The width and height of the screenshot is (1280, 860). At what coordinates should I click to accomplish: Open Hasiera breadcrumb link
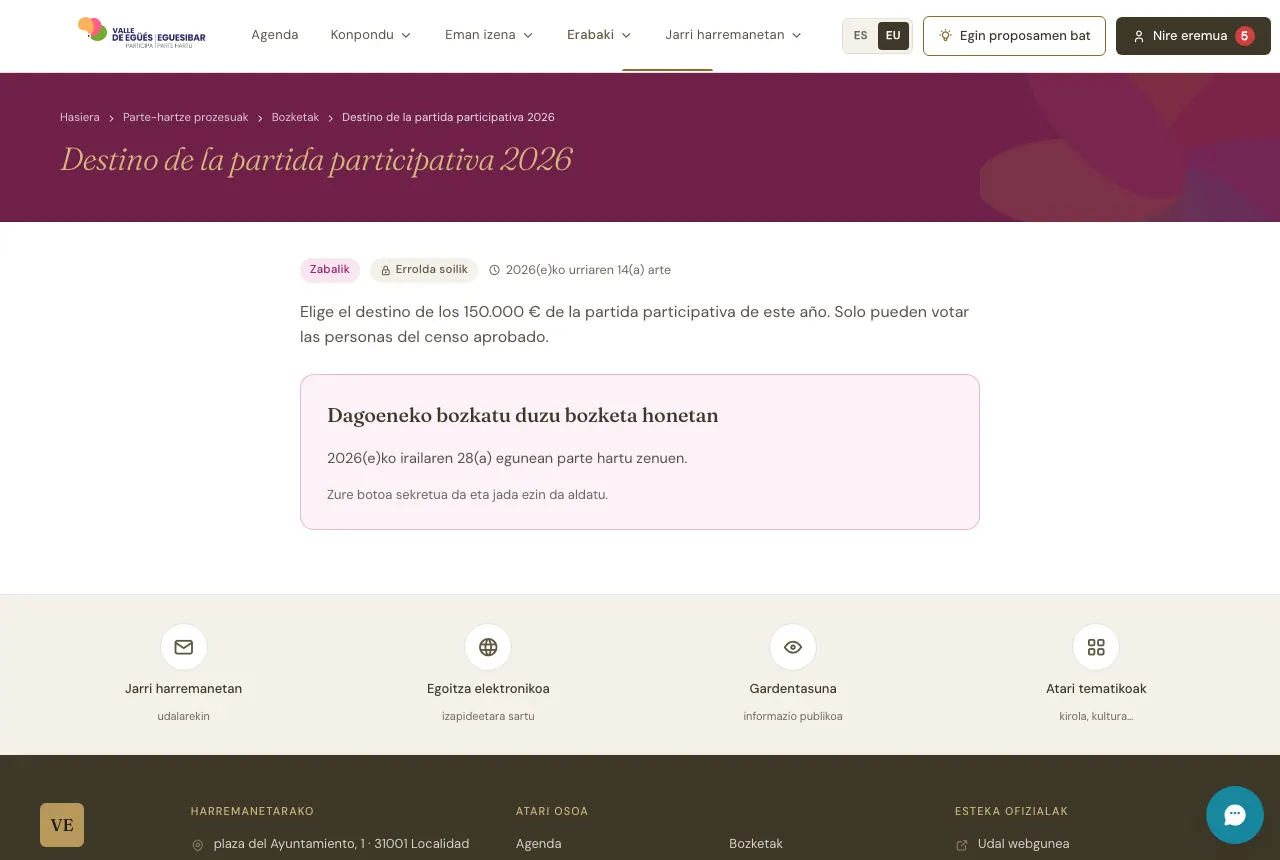pos(80,117)
